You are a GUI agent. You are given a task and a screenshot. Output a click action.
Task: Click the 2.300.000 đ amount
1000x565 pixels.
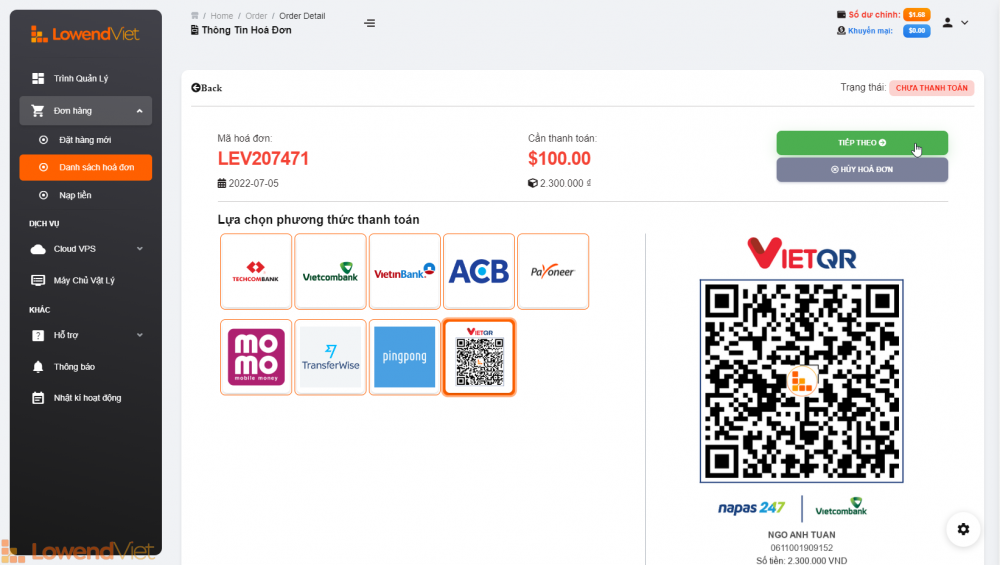tap(565, 184)
